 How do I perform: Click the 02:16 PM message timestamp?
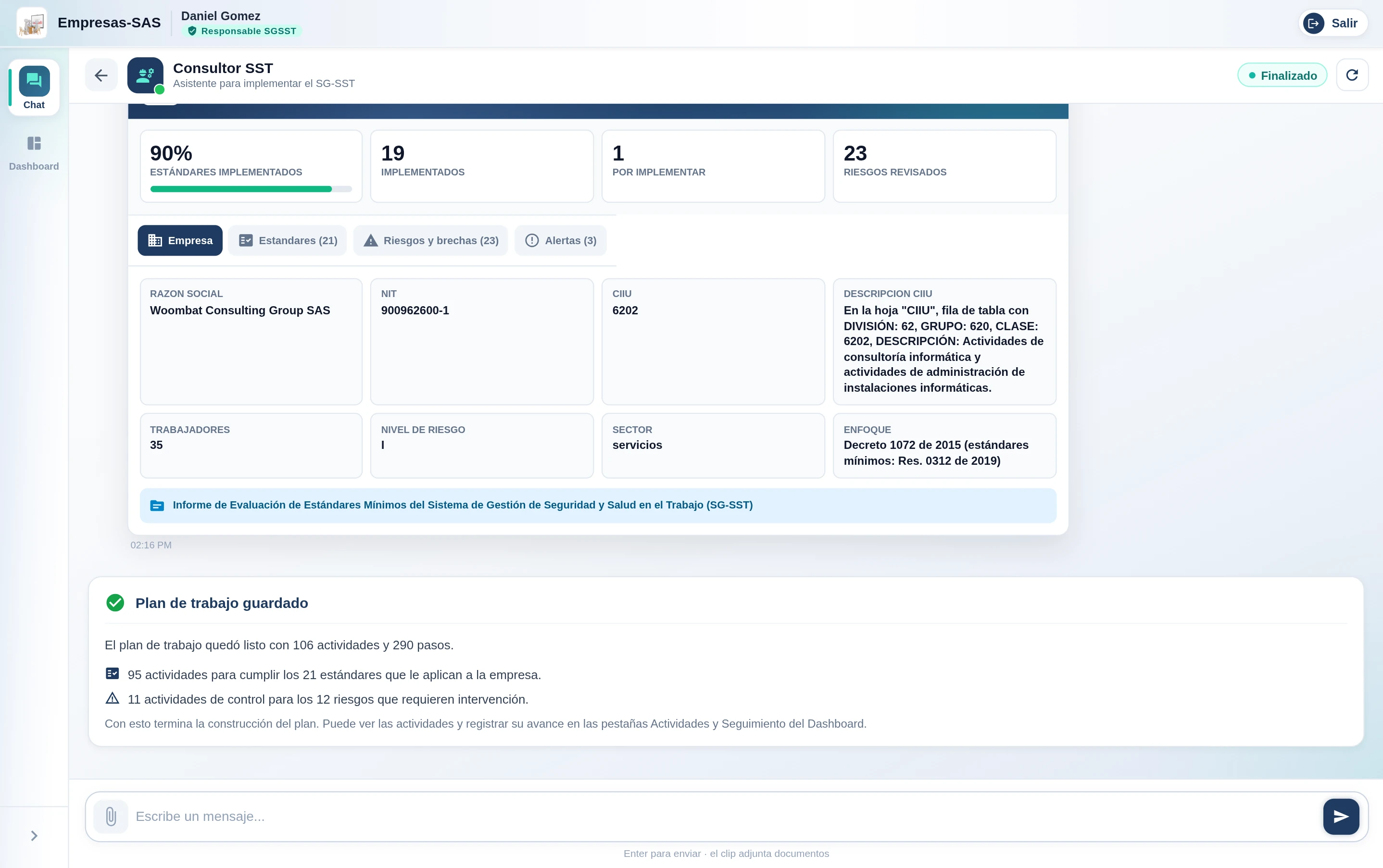click(151, 545)
